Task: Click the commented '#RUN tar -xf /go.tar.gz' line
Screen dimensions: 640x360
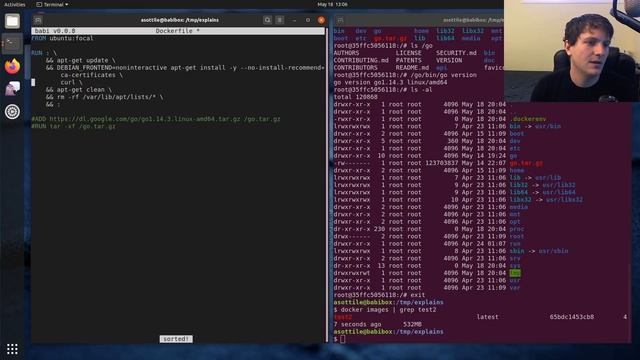Action: (x=73, y=127)
